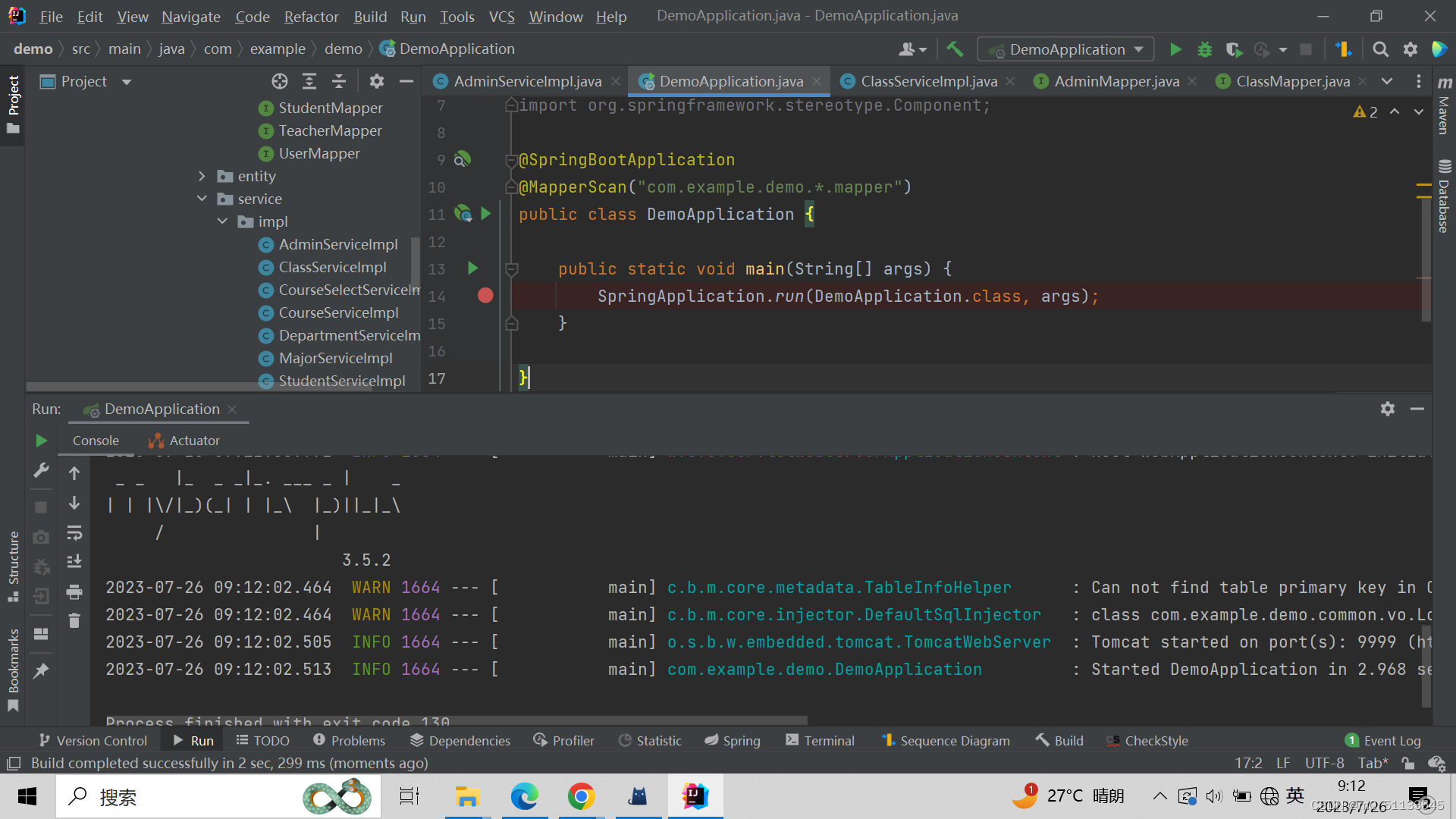
Task: Switch to the ClassServiceImpl.java editor tab
Action: pos(925,81)
